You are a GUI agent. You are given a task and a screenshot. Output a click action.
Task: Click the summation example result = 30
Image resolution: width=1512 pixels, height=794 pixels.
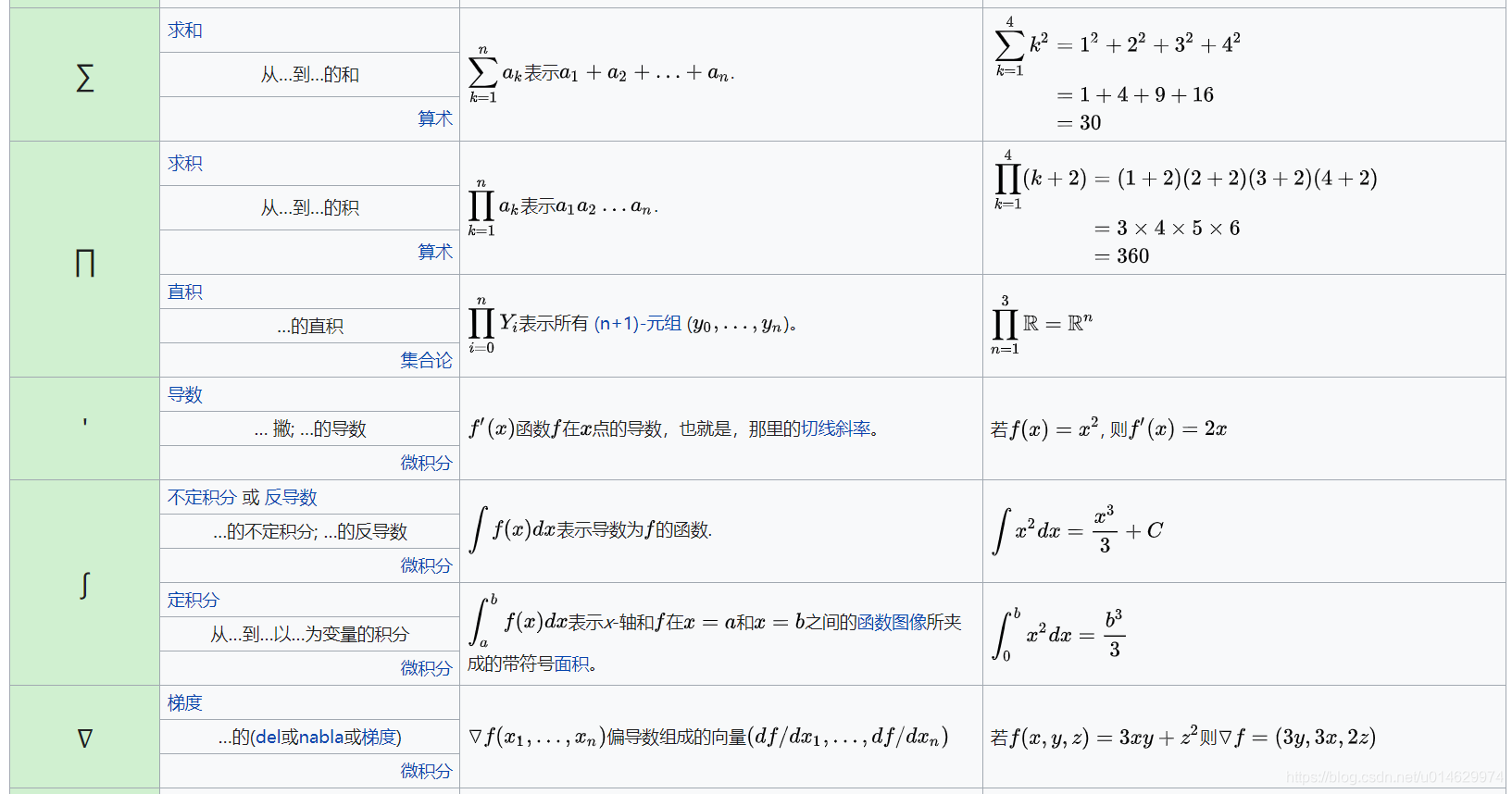click(x=1079, y=122)
